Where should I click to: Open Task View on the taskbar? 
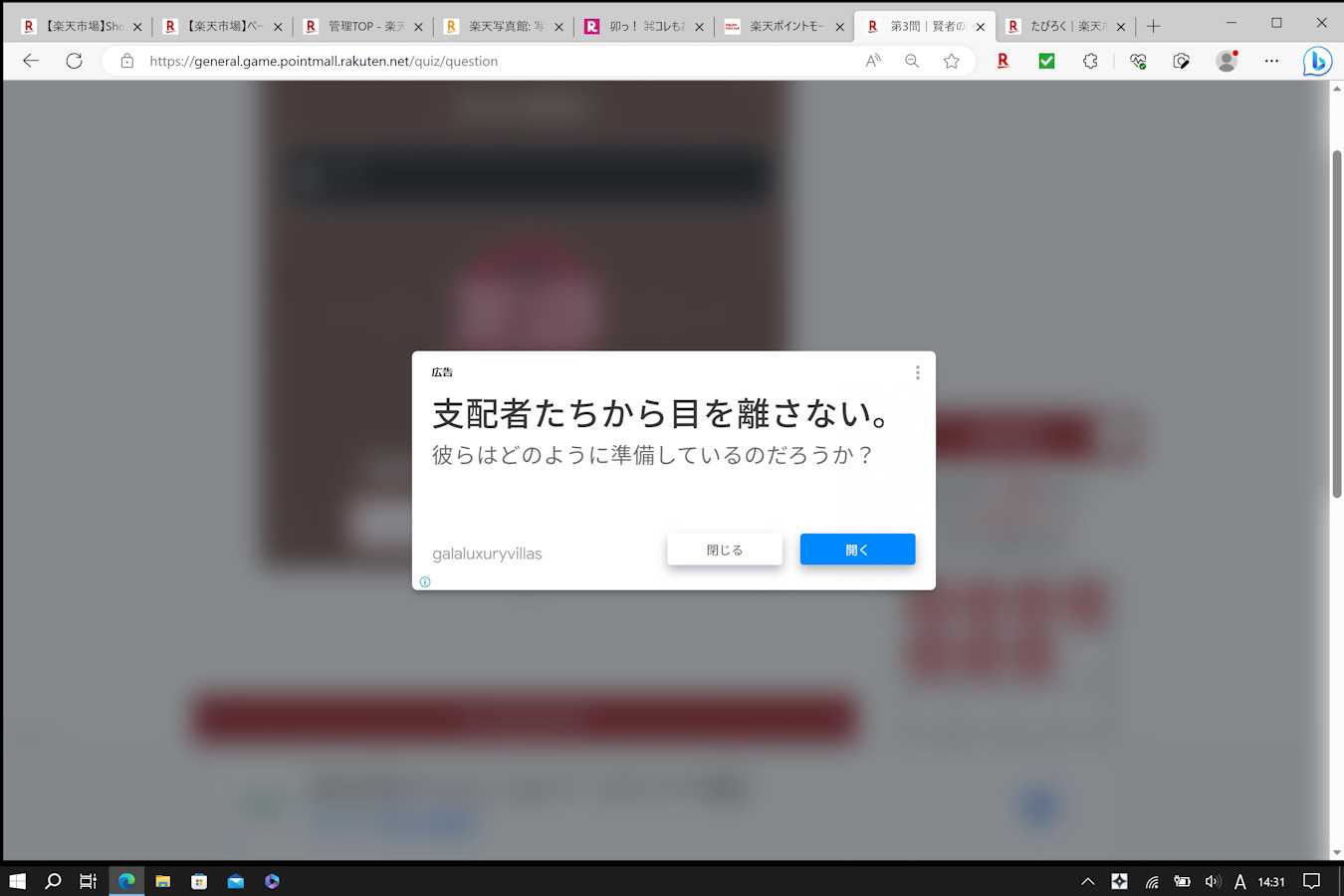coord(89,881)
